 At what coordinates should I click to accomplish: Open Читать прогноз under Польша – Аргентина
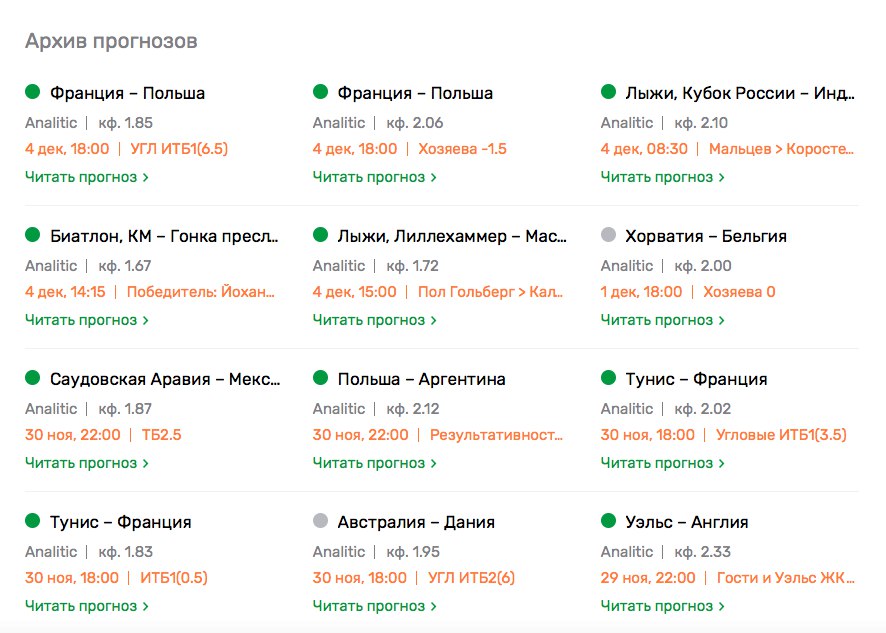374,463
